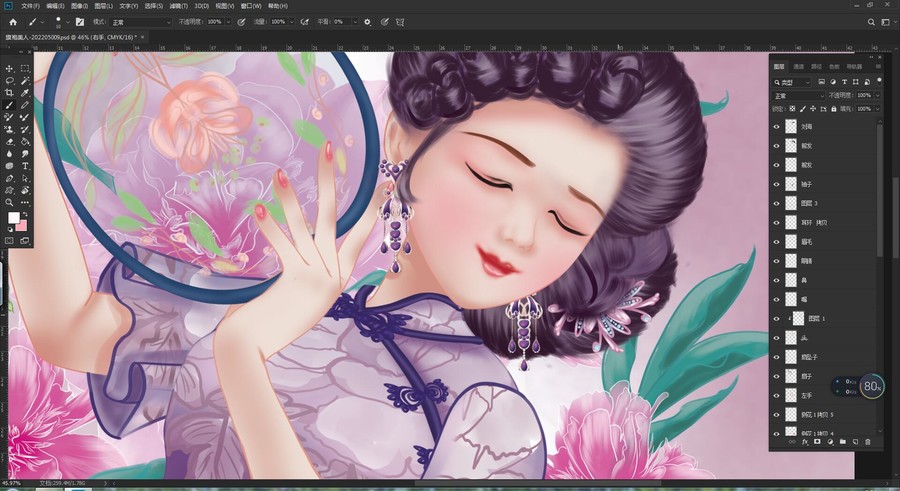Open the 文件(F) menu

(30, 6)
